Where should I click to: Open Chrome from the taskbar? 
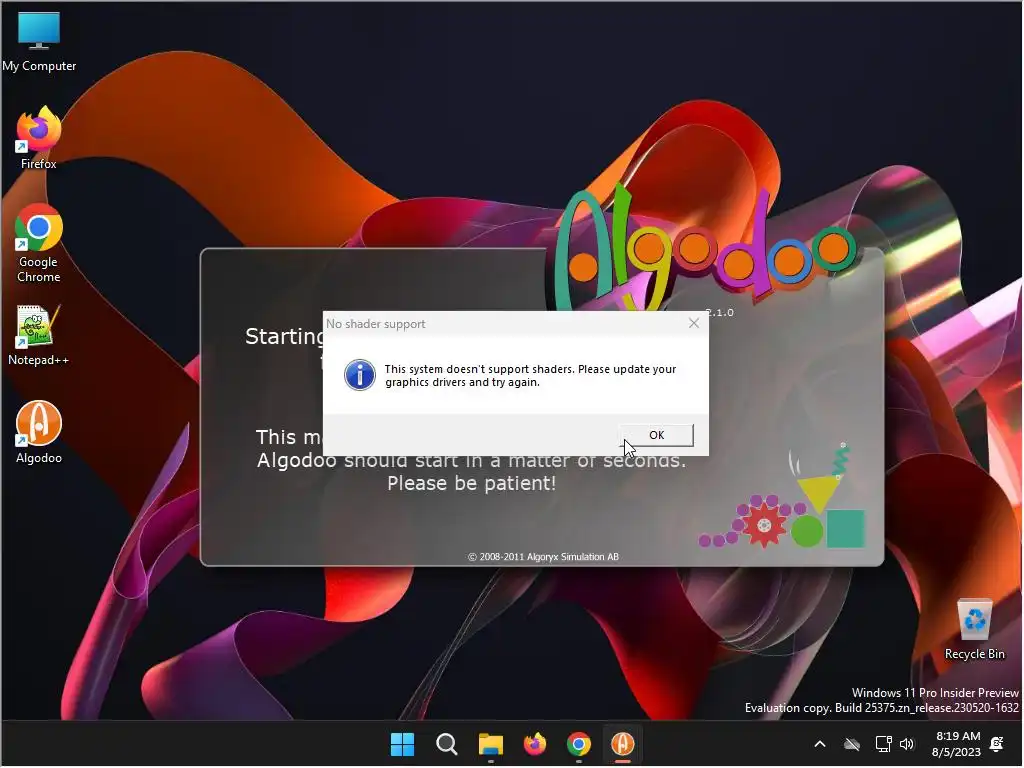pyautogui.click(x=579, y=744)
